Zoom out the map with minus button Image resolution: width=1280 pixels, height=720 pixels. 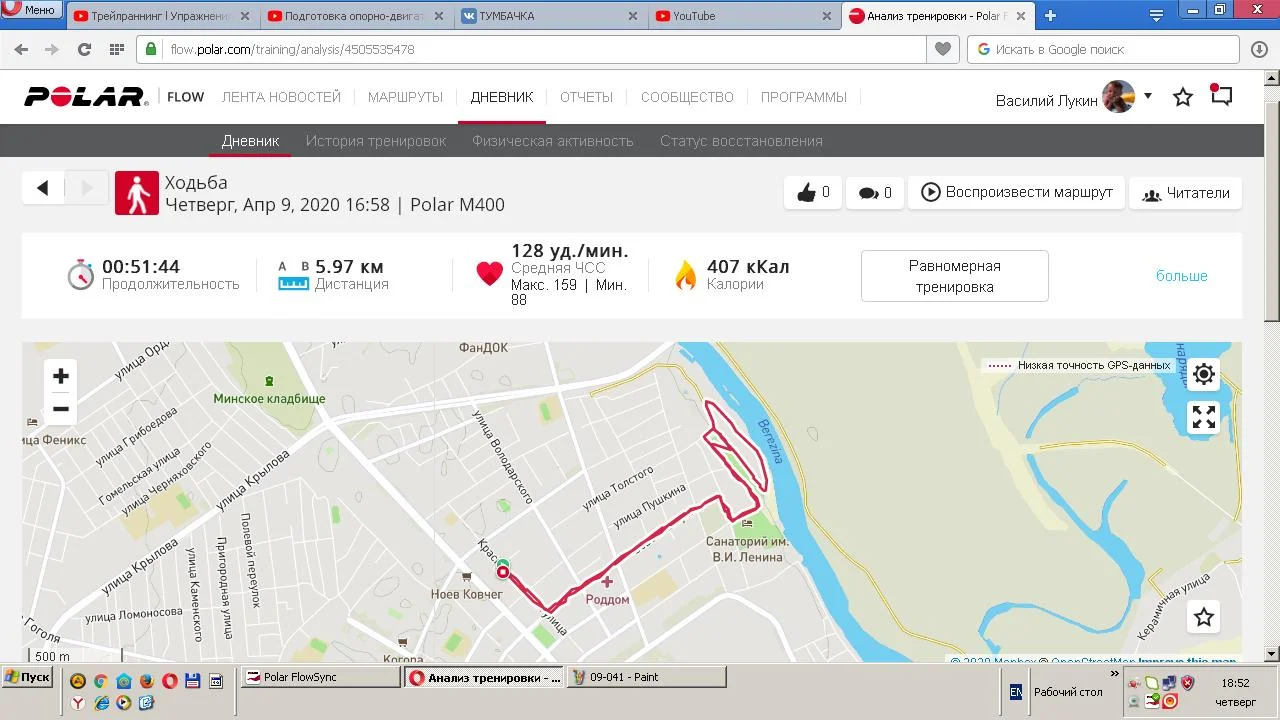click(x=61, y=409)
